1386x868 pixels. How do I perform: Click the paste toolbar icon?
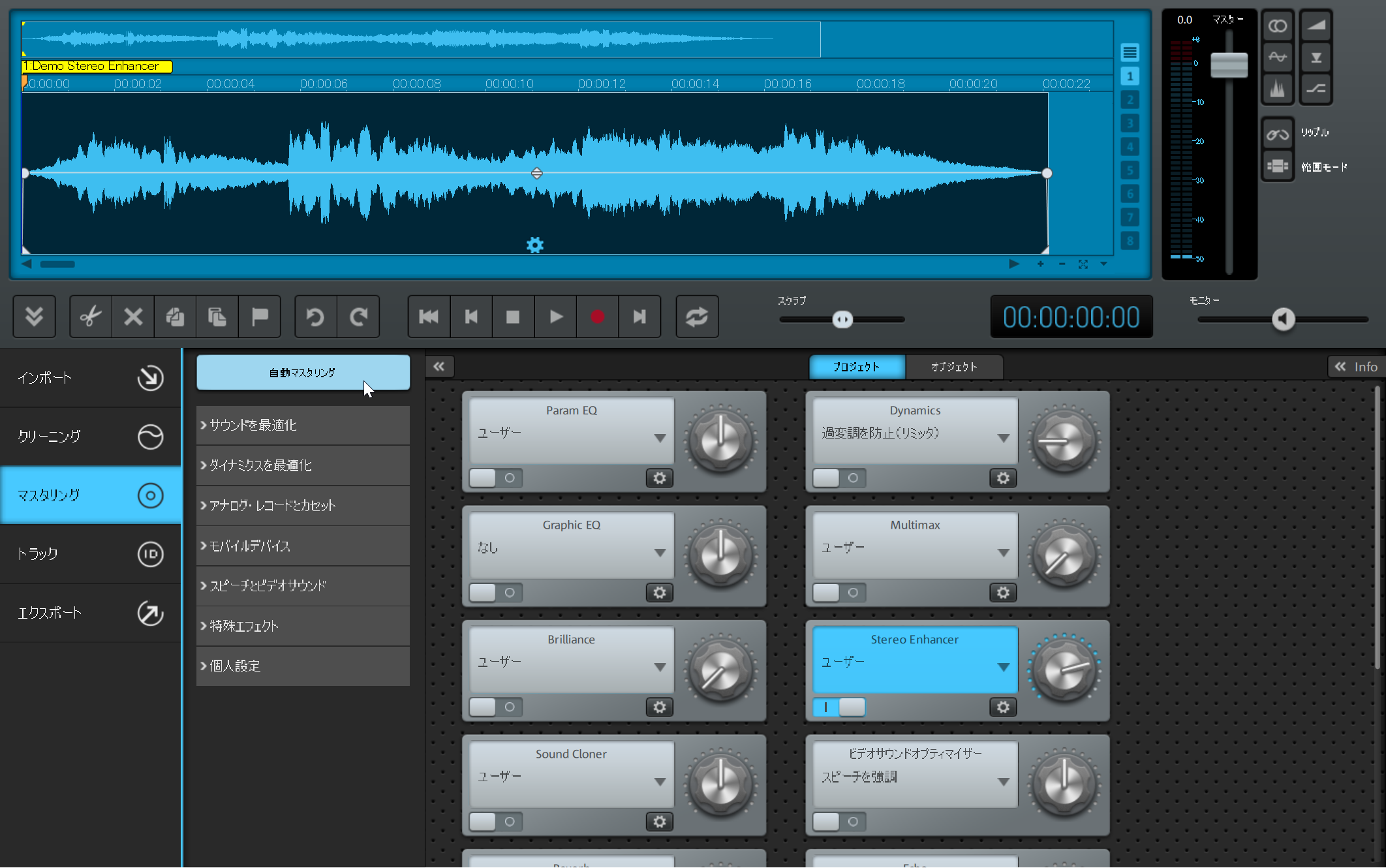(x=217, y=317)
